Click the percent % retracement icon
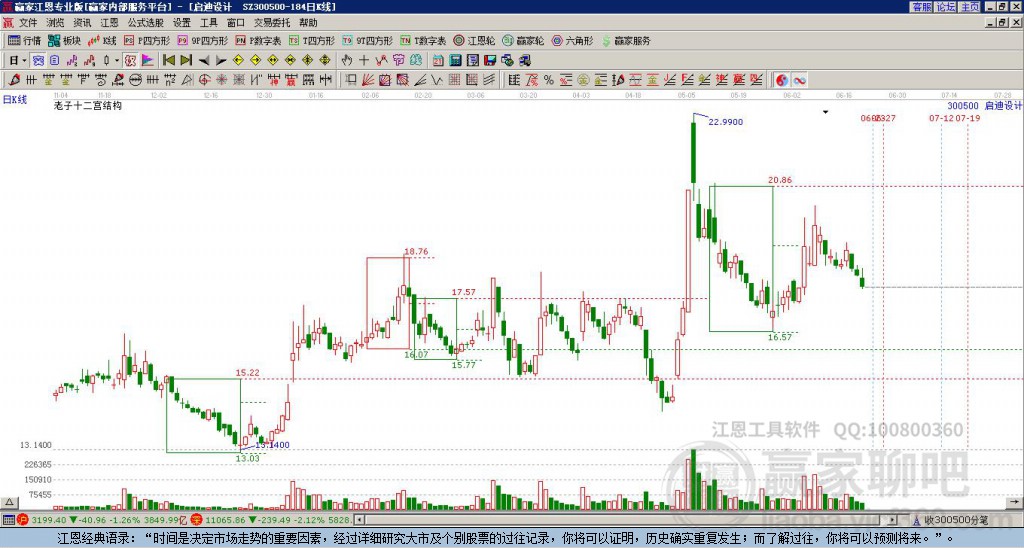Image resolution: width=1024 pixels, height=548 pixels. tap(549, 80)
